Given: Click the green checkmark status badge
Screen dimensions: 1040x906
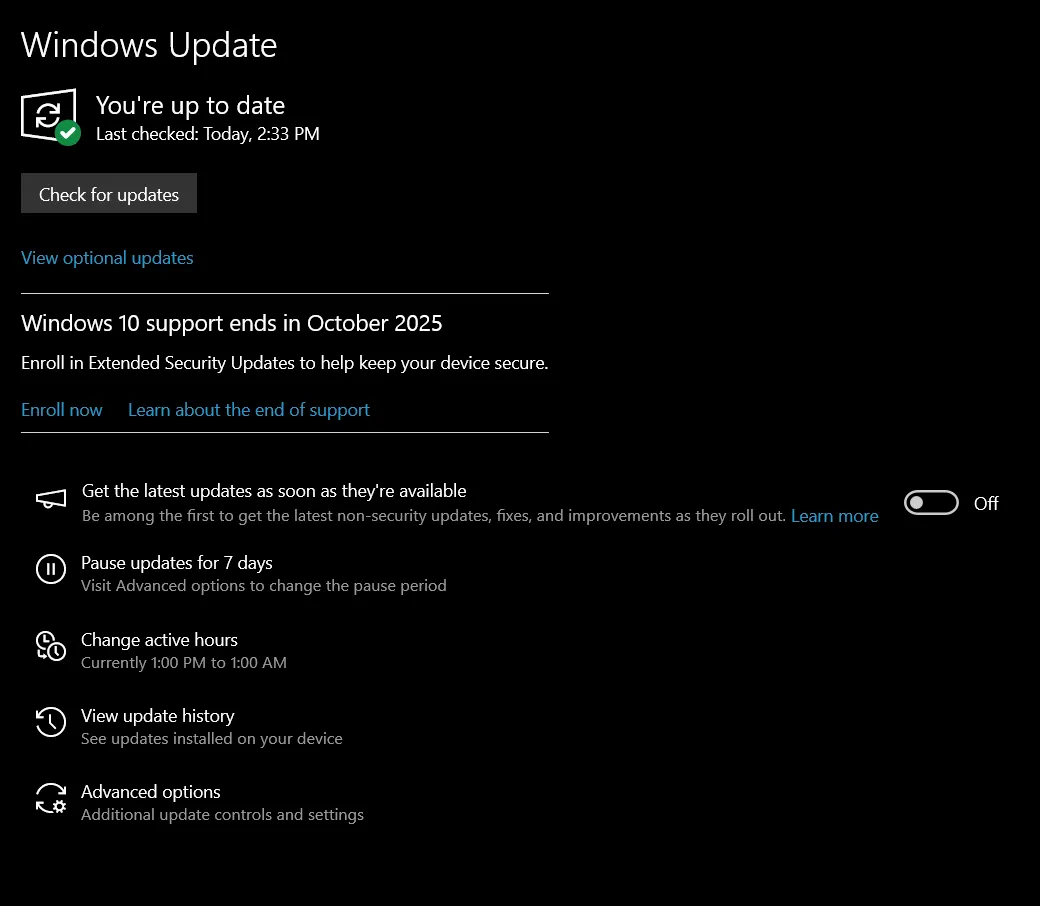Looking at the screenshot, I should [x=68, y=133].
